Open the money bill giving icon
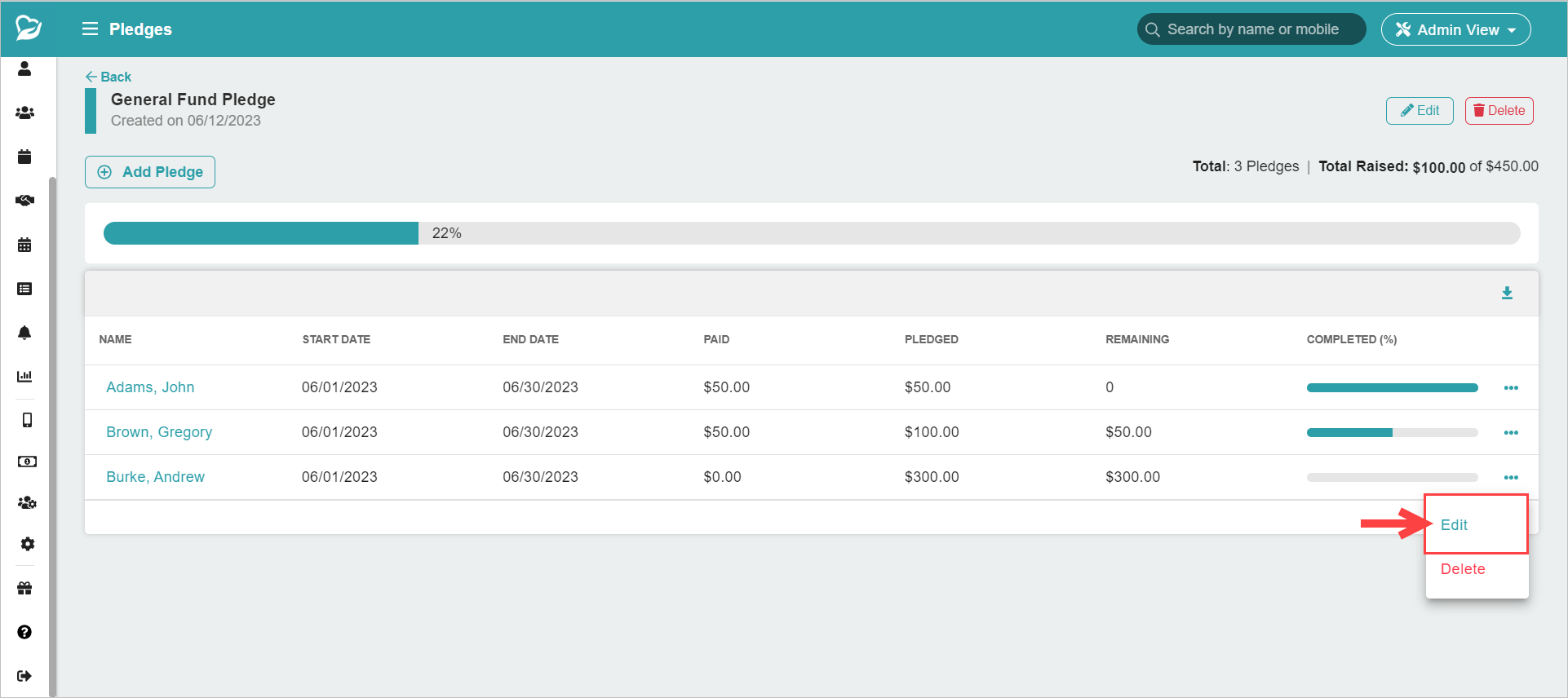The image size is (1568, 698). (27, 462)
